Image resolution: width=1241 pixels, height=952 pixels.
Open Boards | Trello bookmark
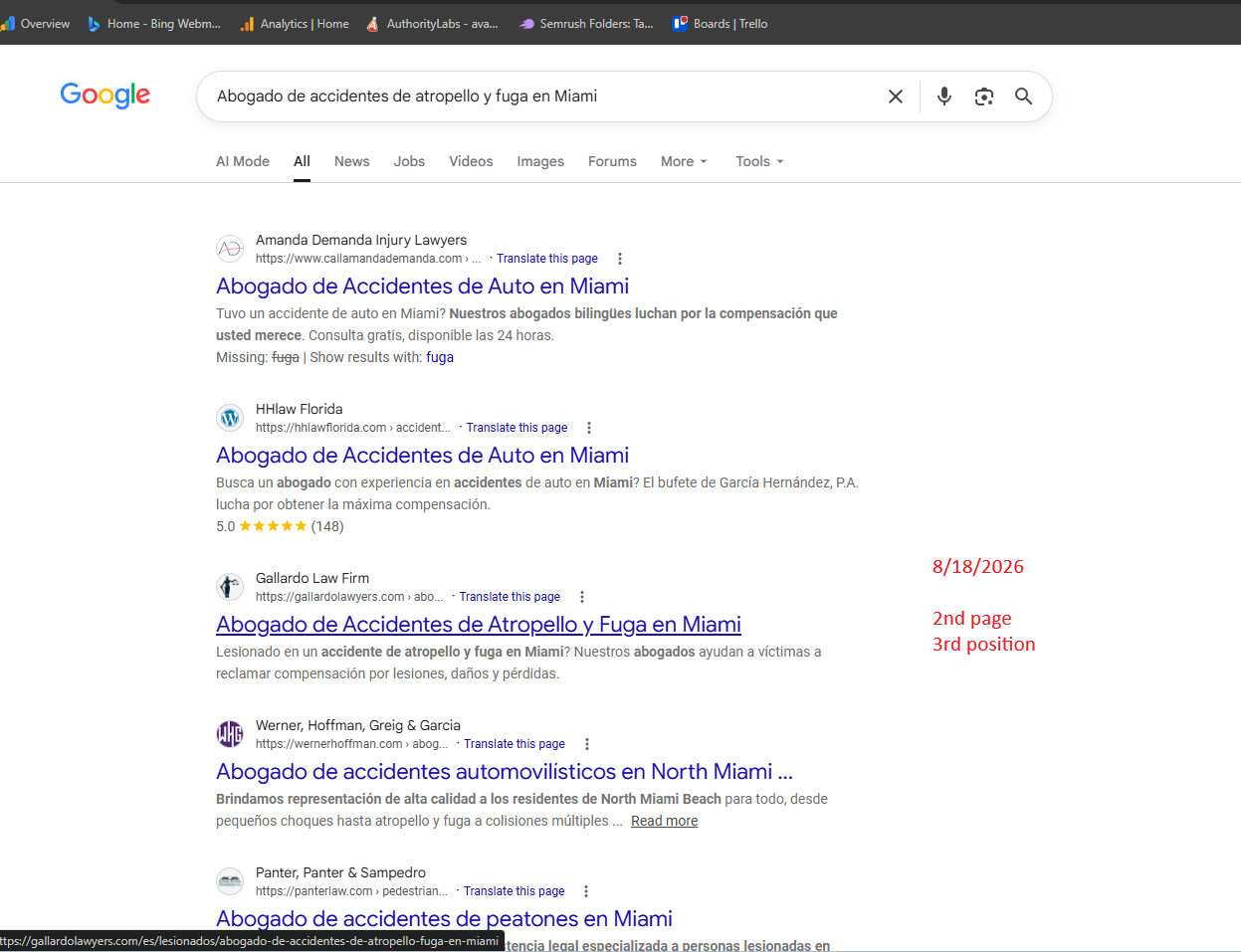pyautogui.click(x=721, y=24)
